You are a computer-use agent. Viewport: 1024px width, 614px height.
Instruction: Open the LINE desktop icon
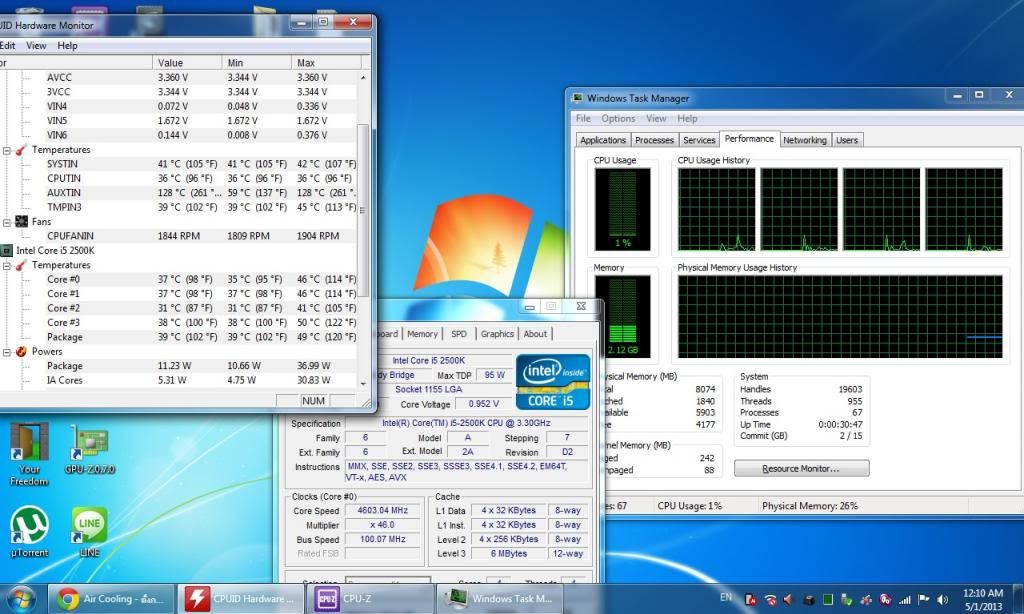pos(89,525)
